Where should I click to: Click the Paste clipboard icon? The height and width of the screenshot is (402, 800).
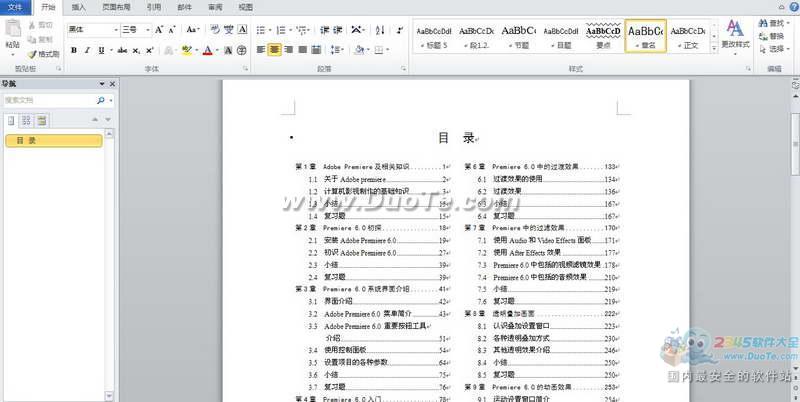coord(13,29)
